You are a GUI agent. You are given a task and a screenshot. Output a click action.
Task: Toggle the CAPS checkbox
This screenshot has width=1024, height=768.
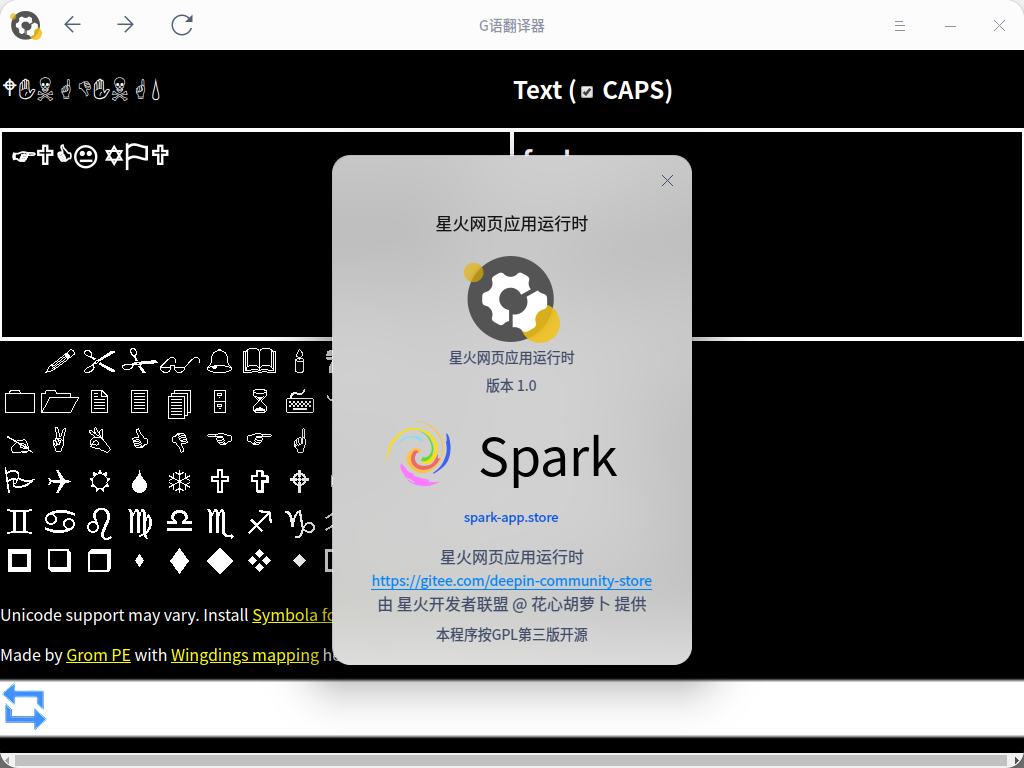click(587, 92)
